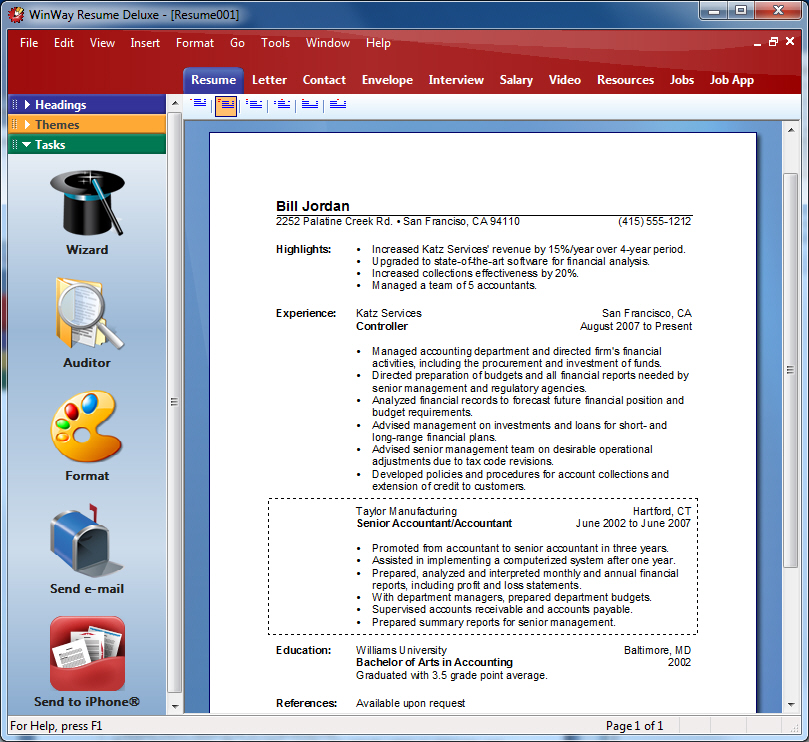Viewport: 809px width, 742px height.
Task: Open the Tools menu
Action: coord(275,43)
